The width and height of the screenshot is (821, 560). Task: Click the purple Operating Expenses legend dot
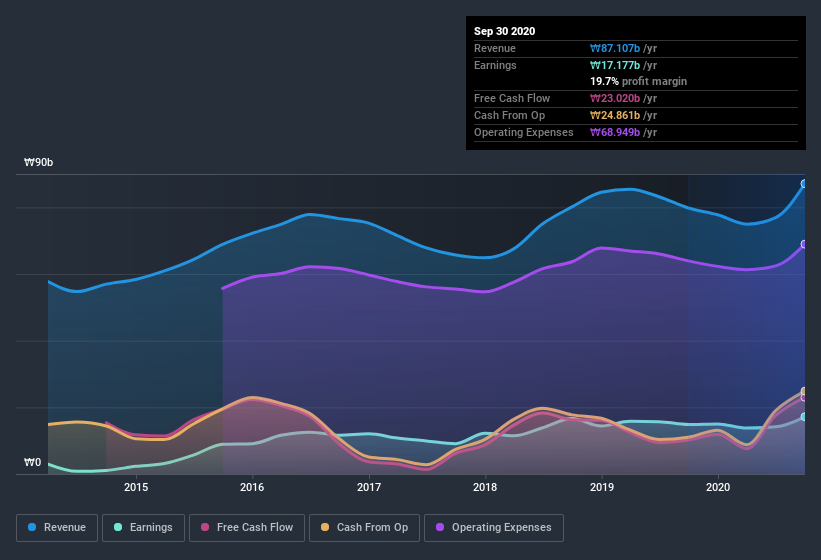point(440,527)
